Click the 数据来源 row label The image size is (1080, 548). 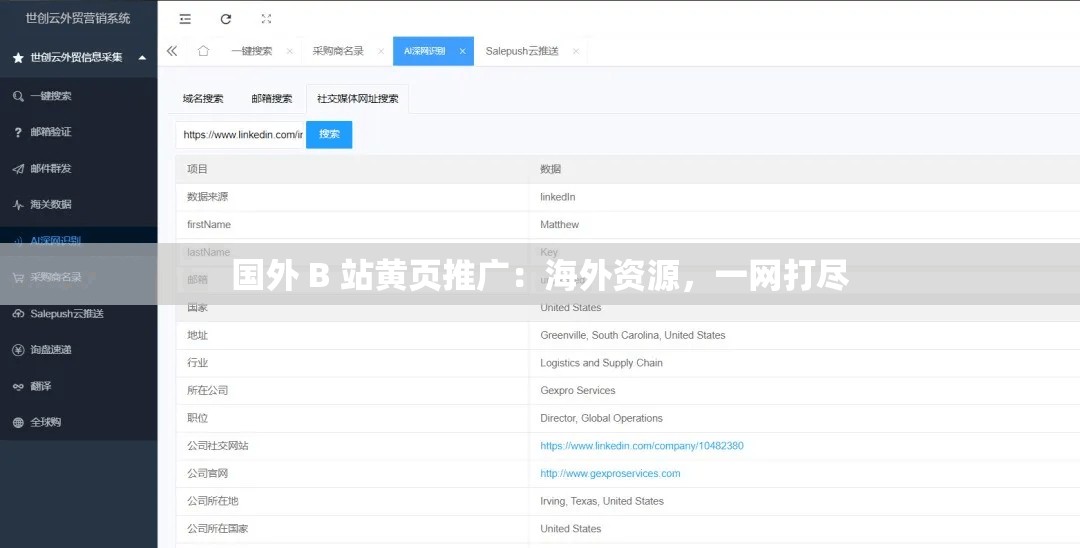point(207,197)
